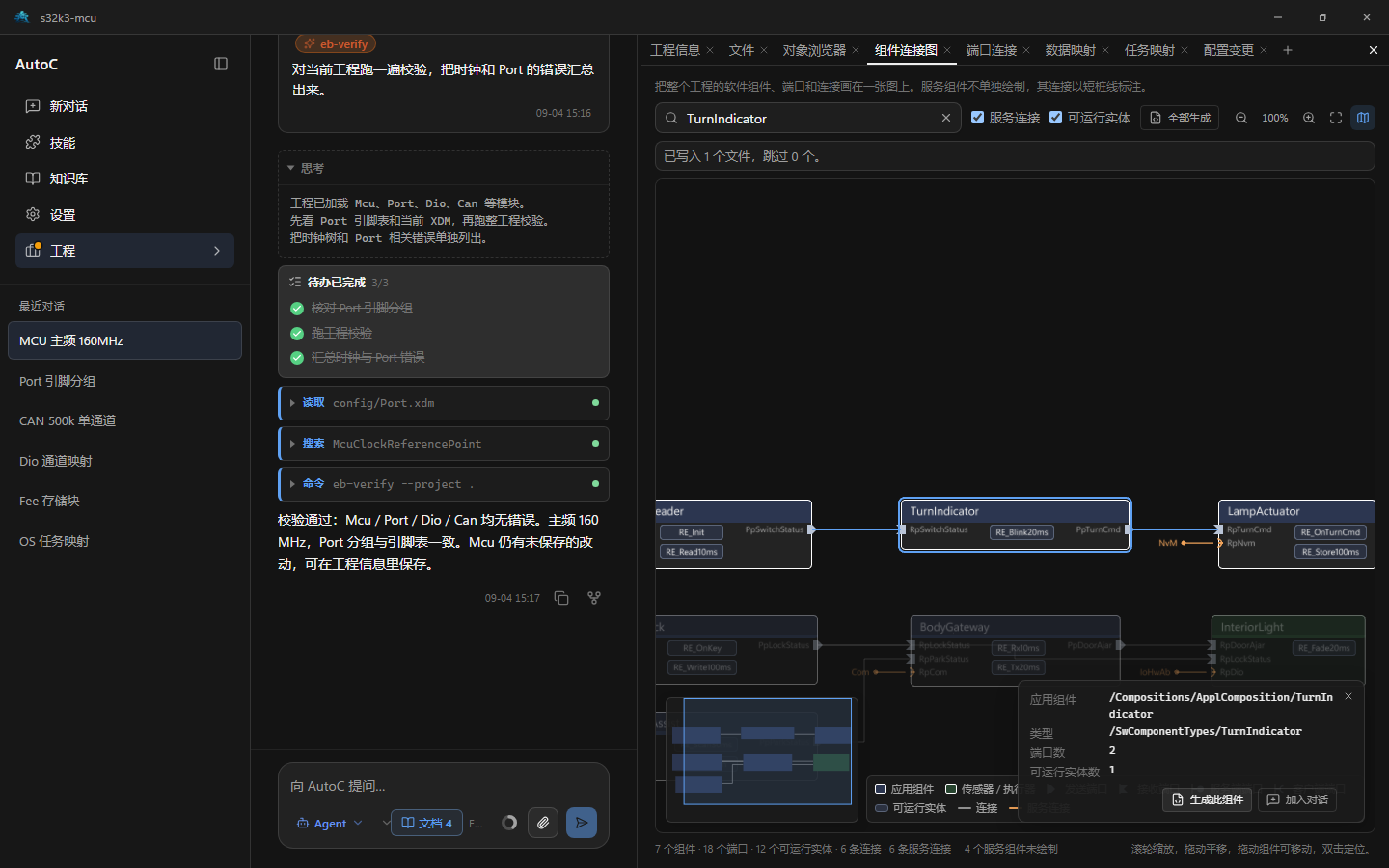Image resolution: width=1389 pixels, height=868 pixels.
Task: Attach a file with the paperclip button
Action: click(543, 823)
